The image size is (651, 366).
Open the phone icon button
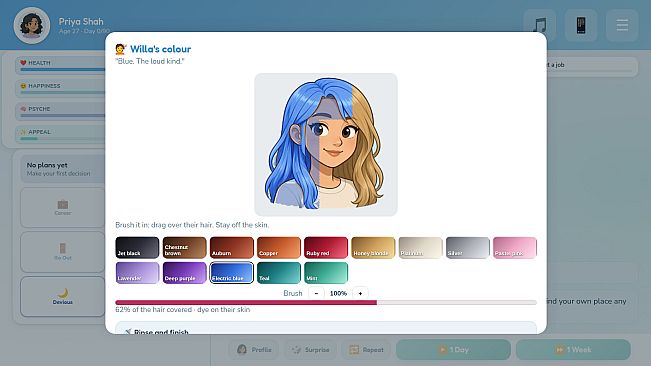coord(581,25)
